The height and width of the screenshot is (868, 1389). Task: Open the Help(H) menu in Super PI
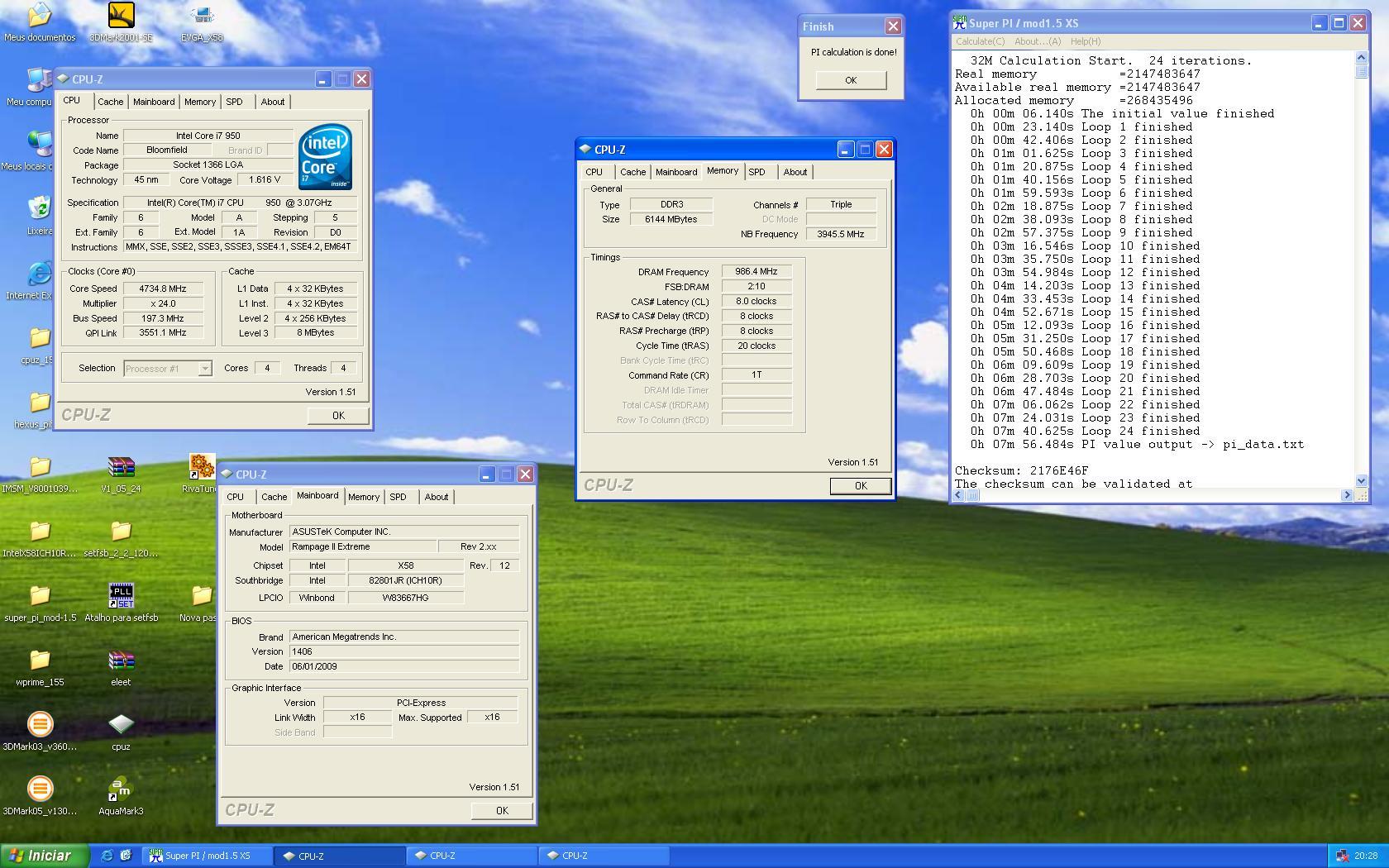coord(1086,41)
